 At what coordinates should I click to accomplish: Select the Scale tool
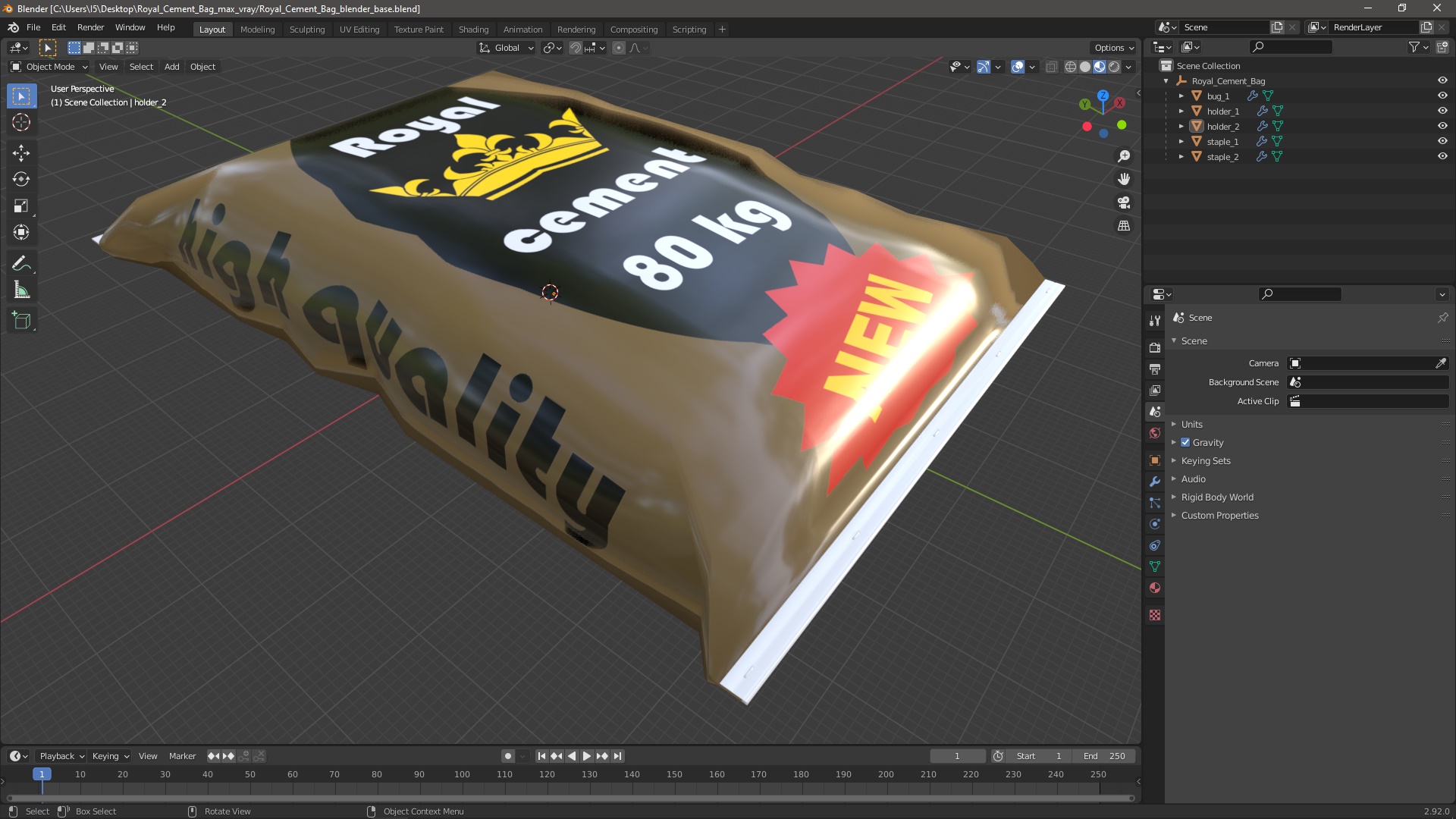[21, 206]
